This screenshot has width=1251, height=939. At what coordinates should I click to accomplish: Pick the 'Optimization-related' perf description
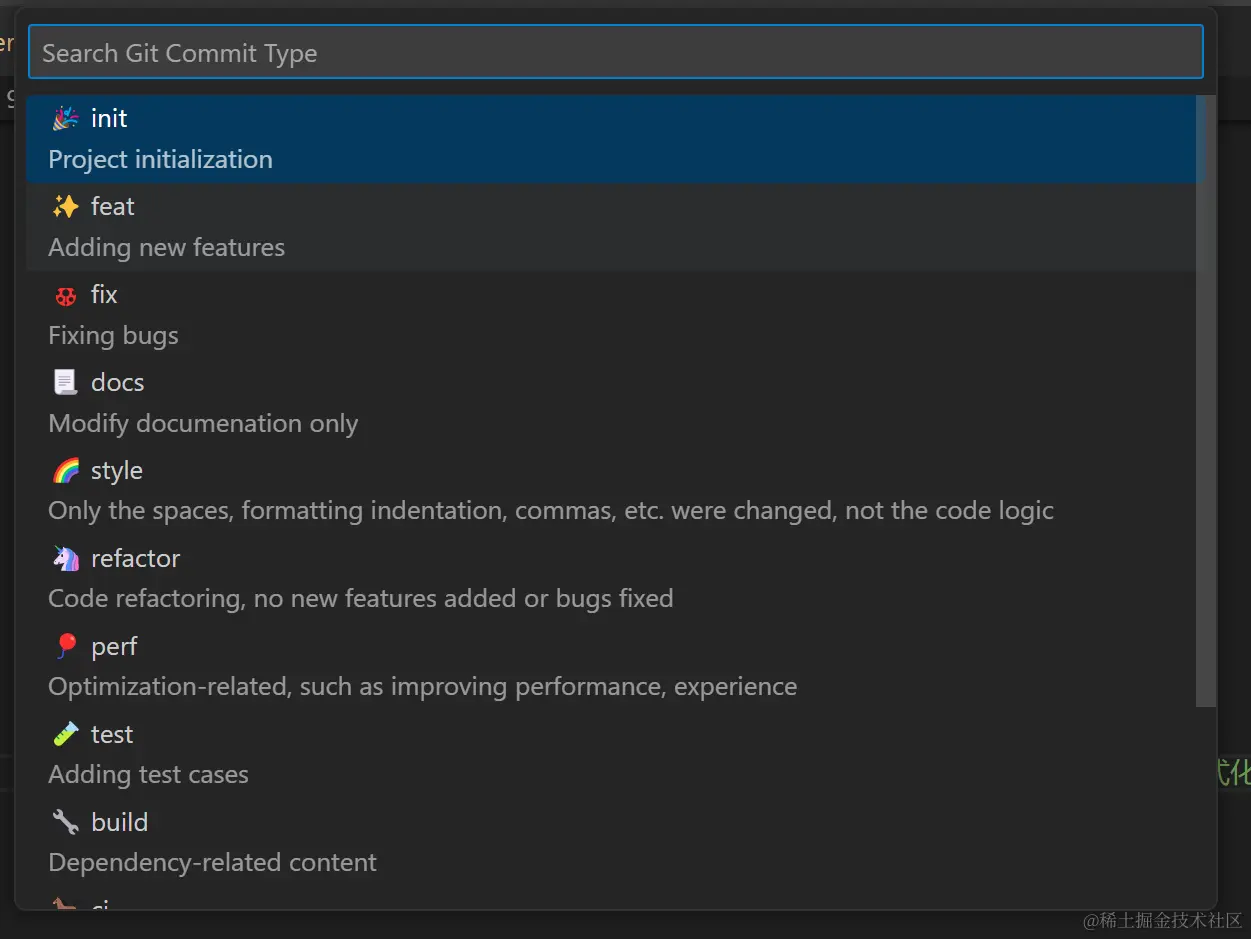tap(423, 687)
